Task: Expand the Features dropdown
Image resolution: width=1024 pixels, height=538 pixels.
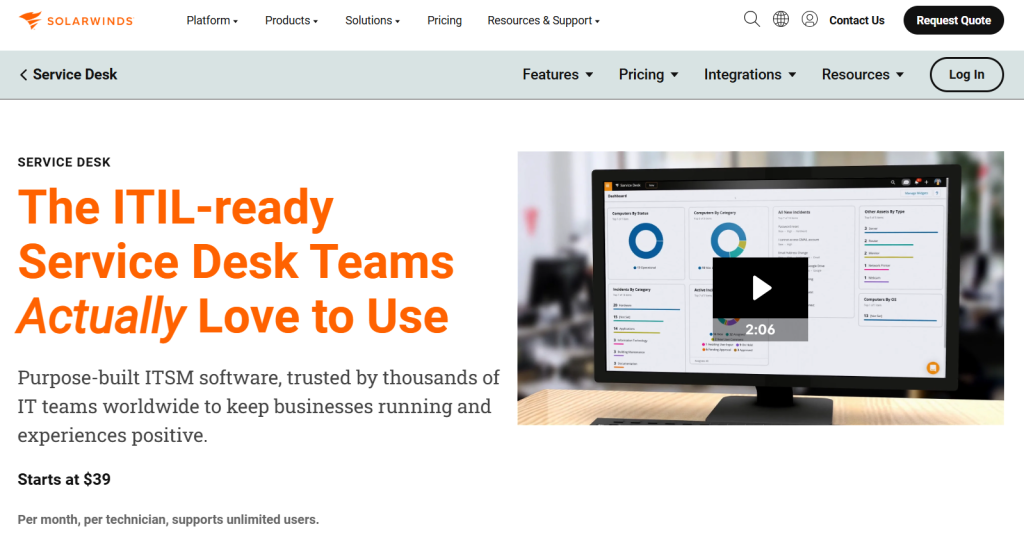Action: coord(558,74)
